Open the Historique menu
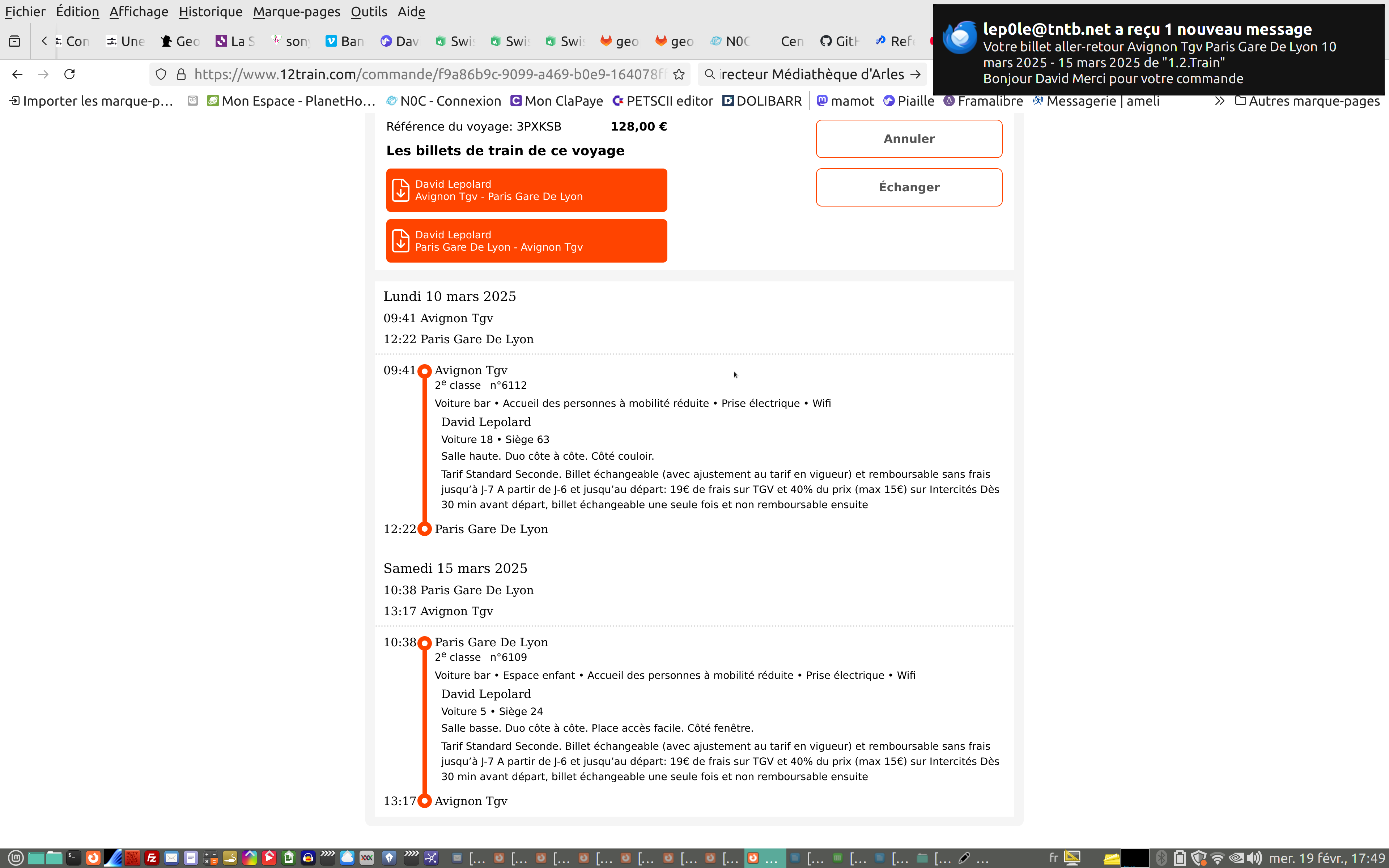Viewport: 1389px width, 868px height. coord(210,12)
